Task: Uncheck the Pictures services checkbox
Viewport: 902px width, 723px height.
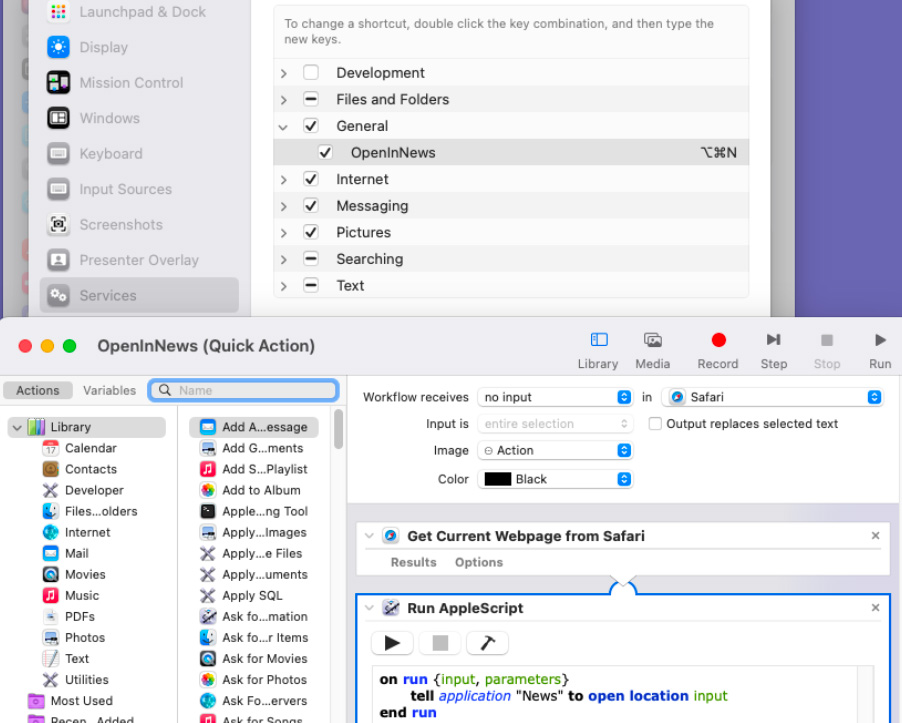Action: pyautogui.click(x=311, y=232)
